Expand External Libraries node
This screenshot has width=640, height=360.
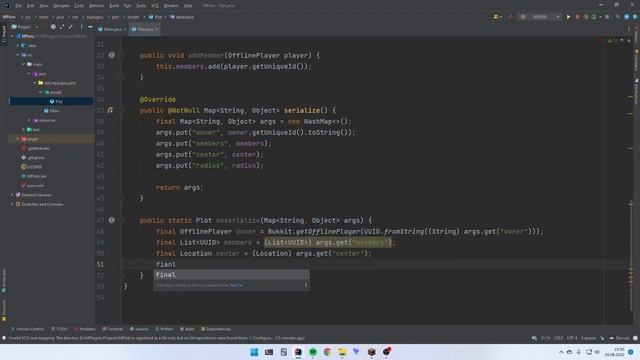click(12, 195)
